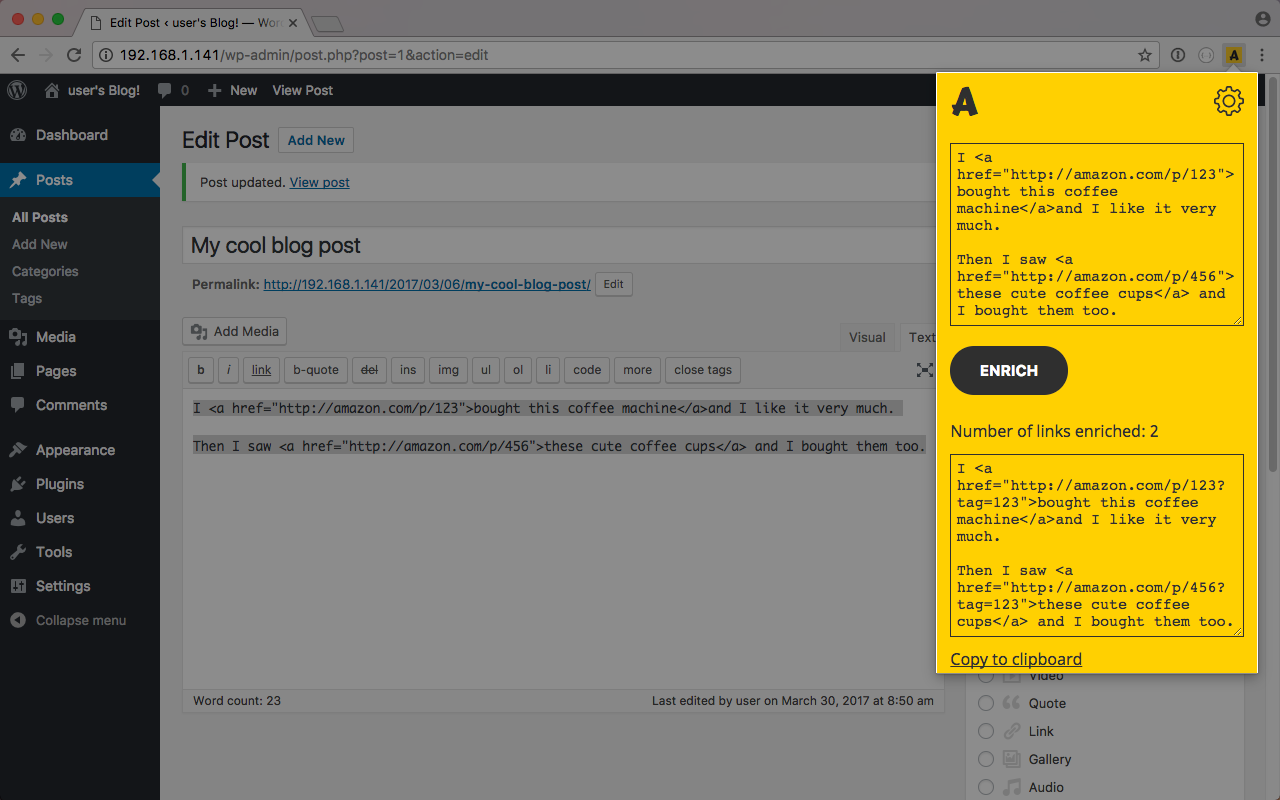Click the yellow A extension icon in toolbar

pyautogui.click(x=1234, y=55)
